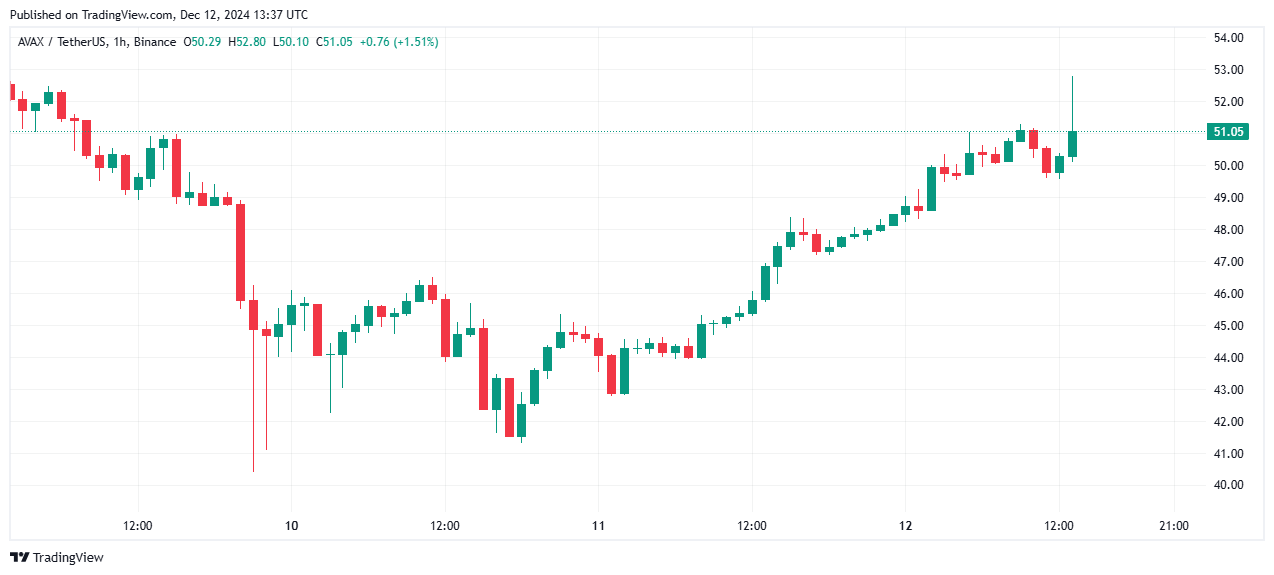Click the TradingView logo icon
The image size is (1274, 575).
click(x=19, y=557)
